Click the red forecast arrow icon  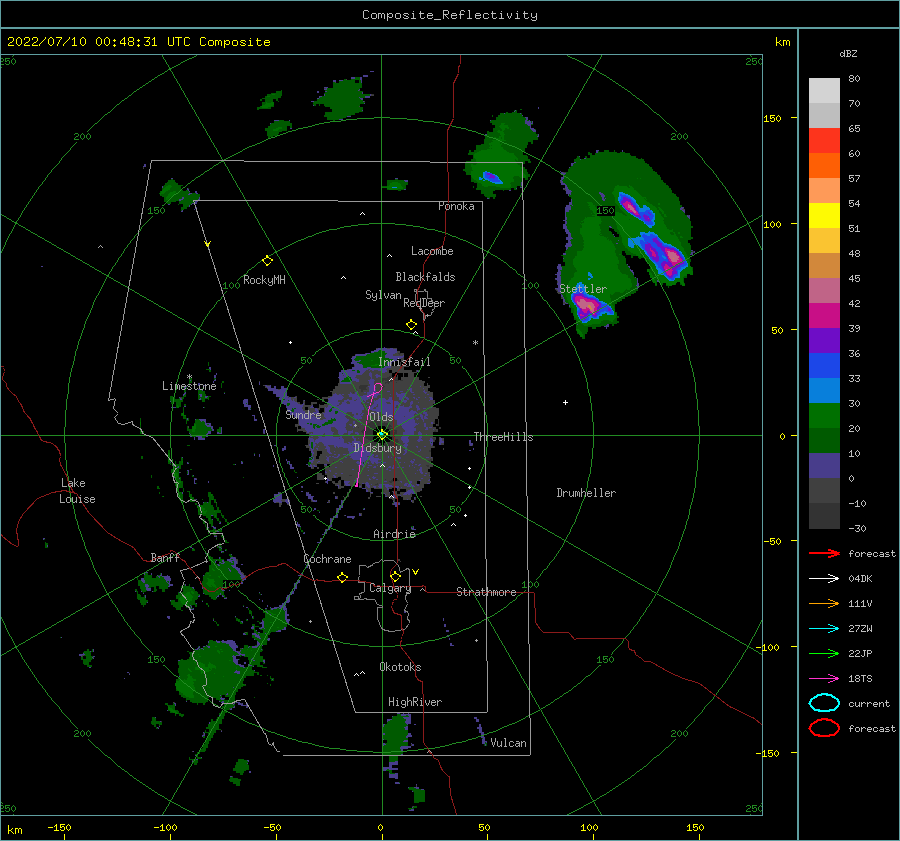pos(824,553)
